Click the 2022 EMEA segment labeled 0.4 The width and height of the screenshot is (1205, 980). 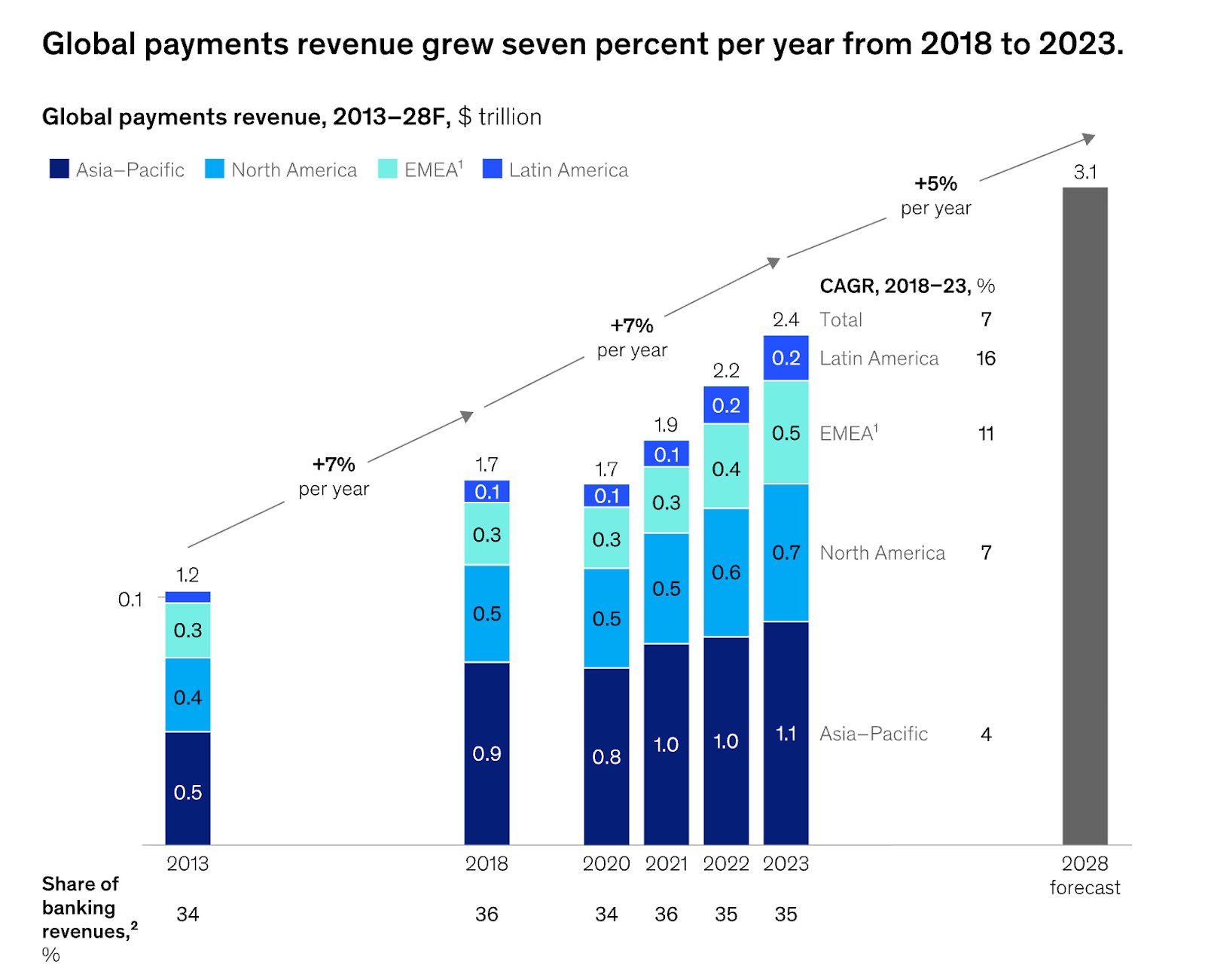tap(726, 469)
